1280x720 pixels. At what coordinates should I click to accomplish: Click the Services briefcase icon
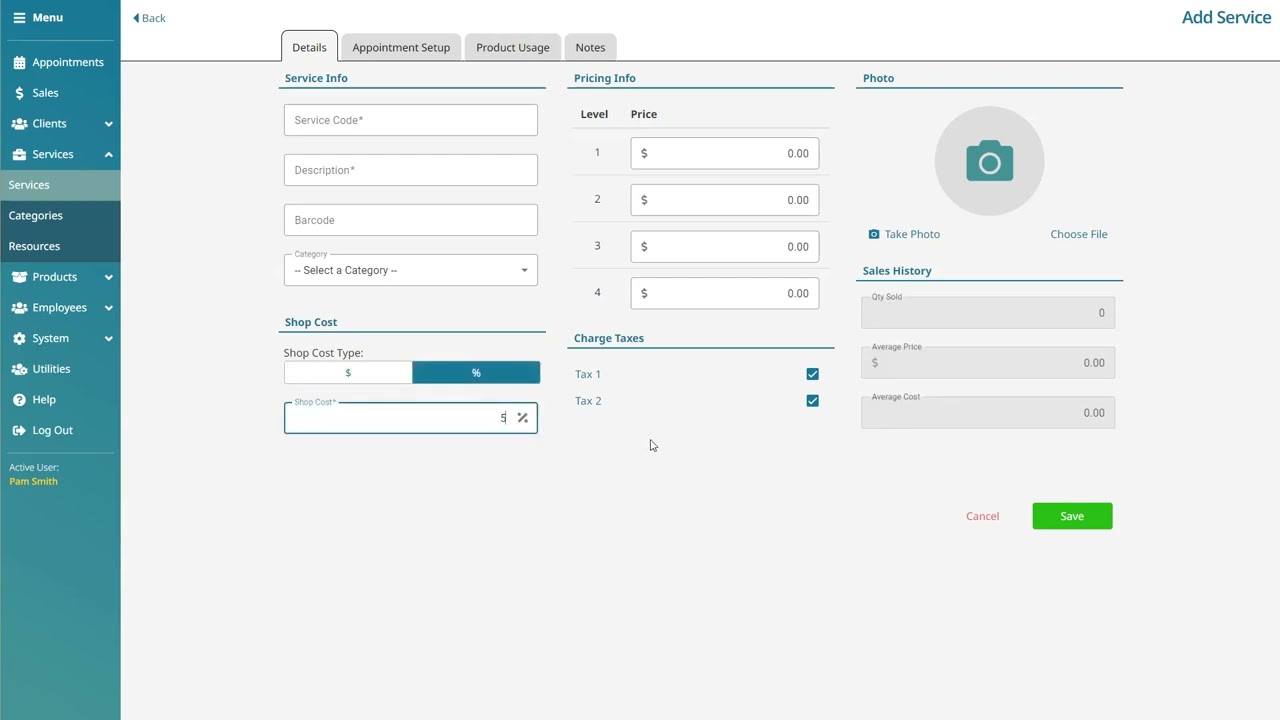19,155
